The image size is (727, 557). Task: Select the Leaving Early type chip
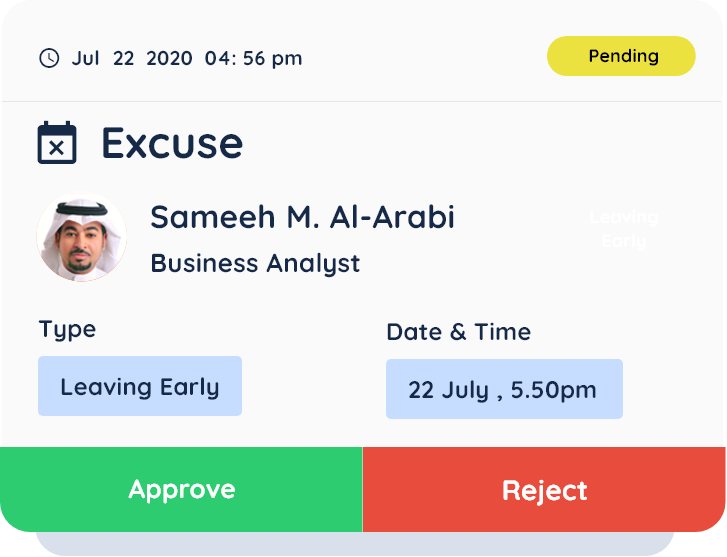[x=140, y=386]
